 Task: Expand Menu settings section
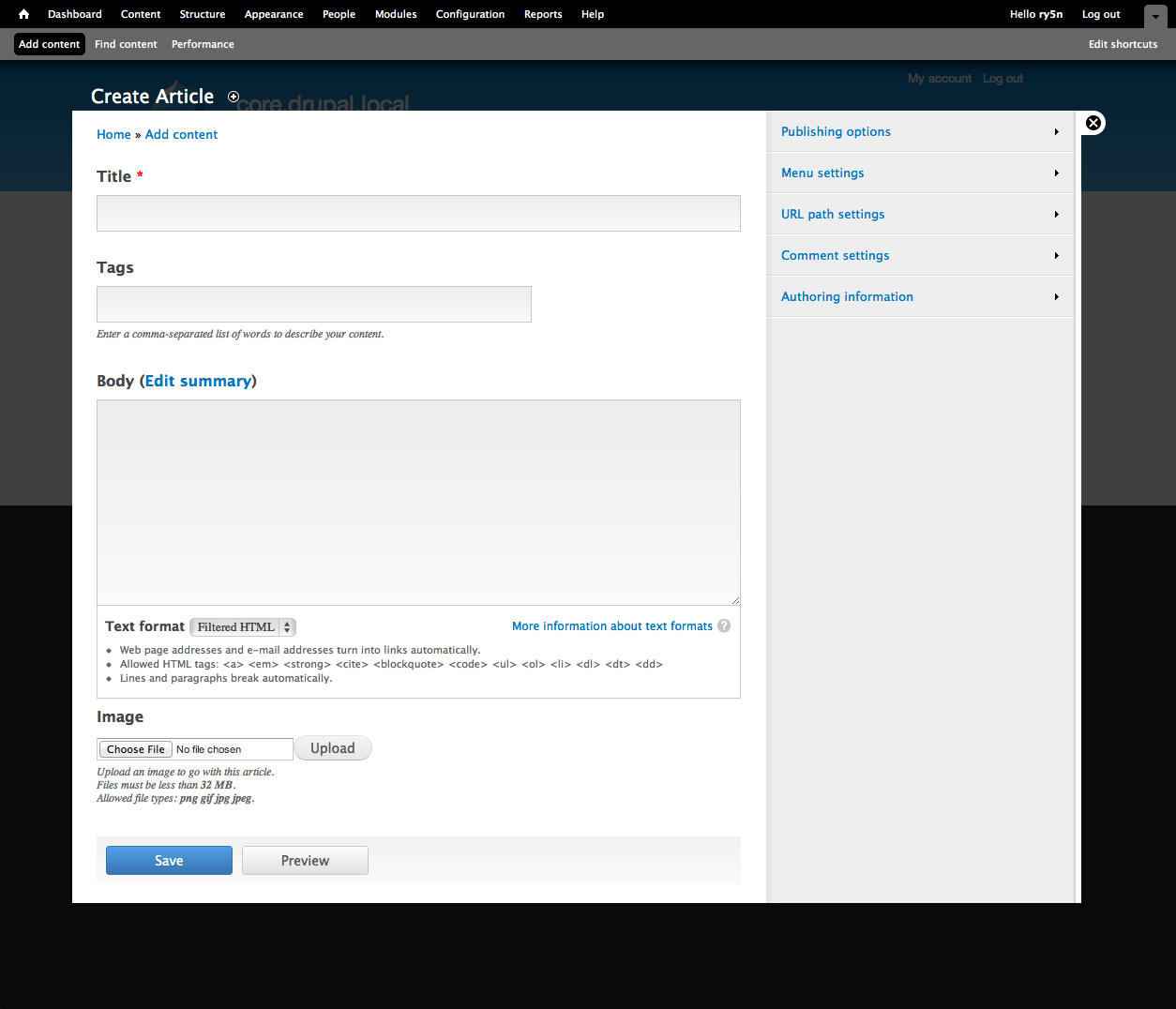(x=822, y=173)
